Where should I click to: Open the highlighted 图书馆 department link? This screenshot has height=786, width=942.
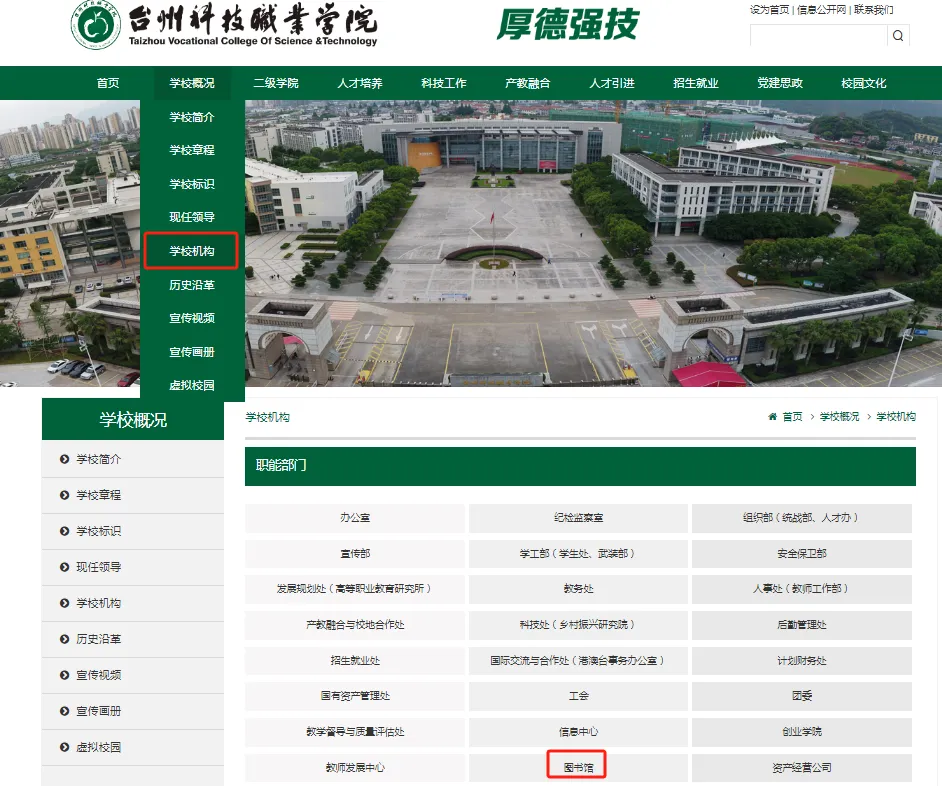(577, 767)
